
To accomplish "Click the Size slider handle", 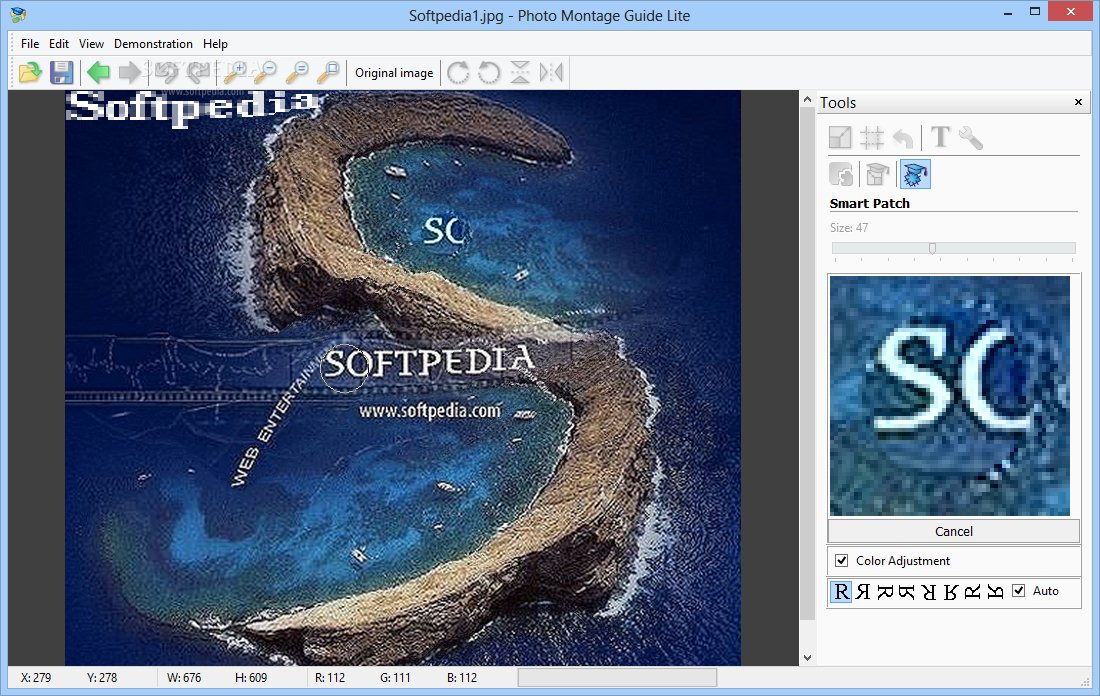I will 932,248.
